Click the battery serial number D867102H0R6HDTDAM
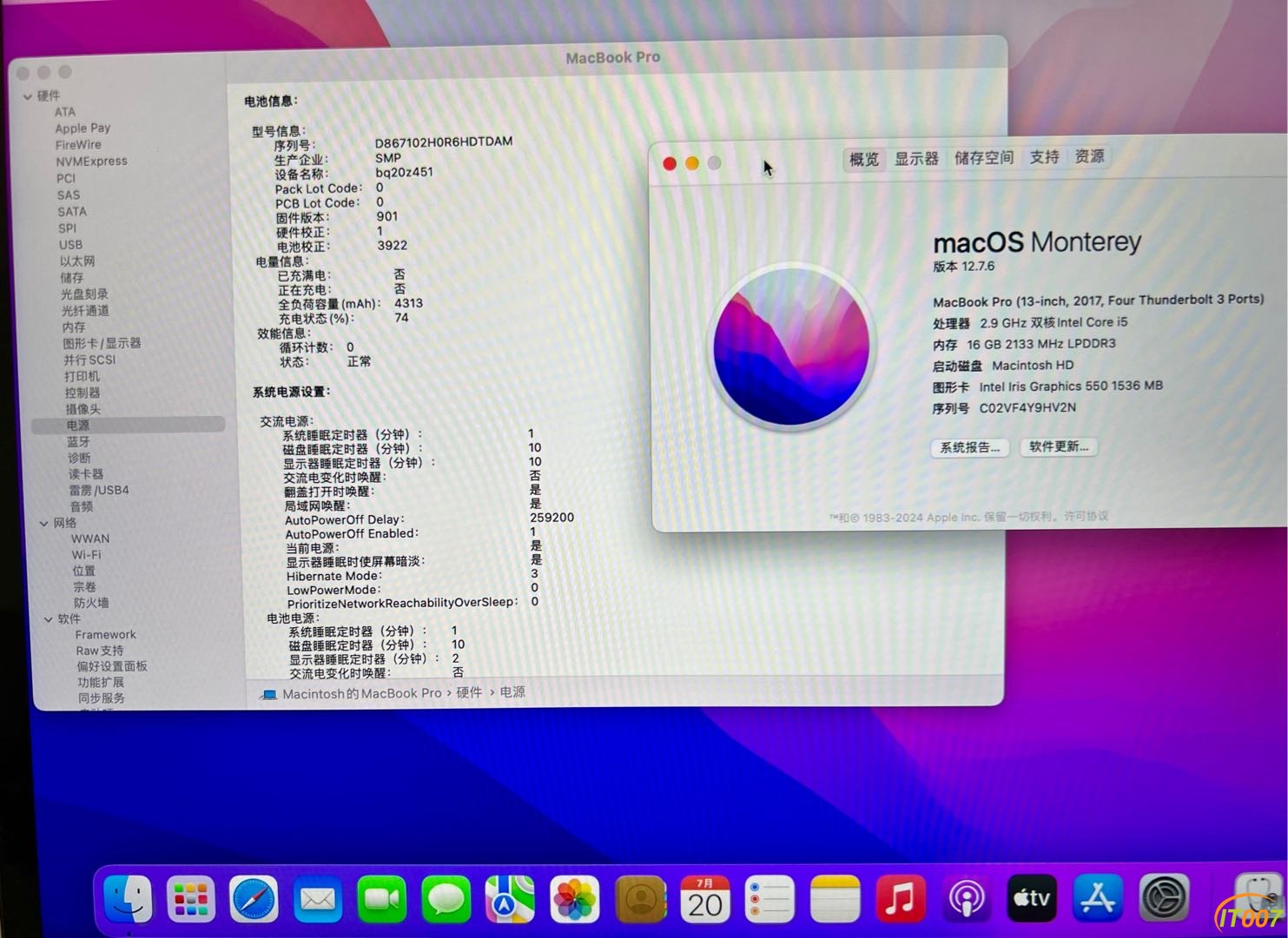The width and height of the screenshot is (1288, 938). pos(444,142)
